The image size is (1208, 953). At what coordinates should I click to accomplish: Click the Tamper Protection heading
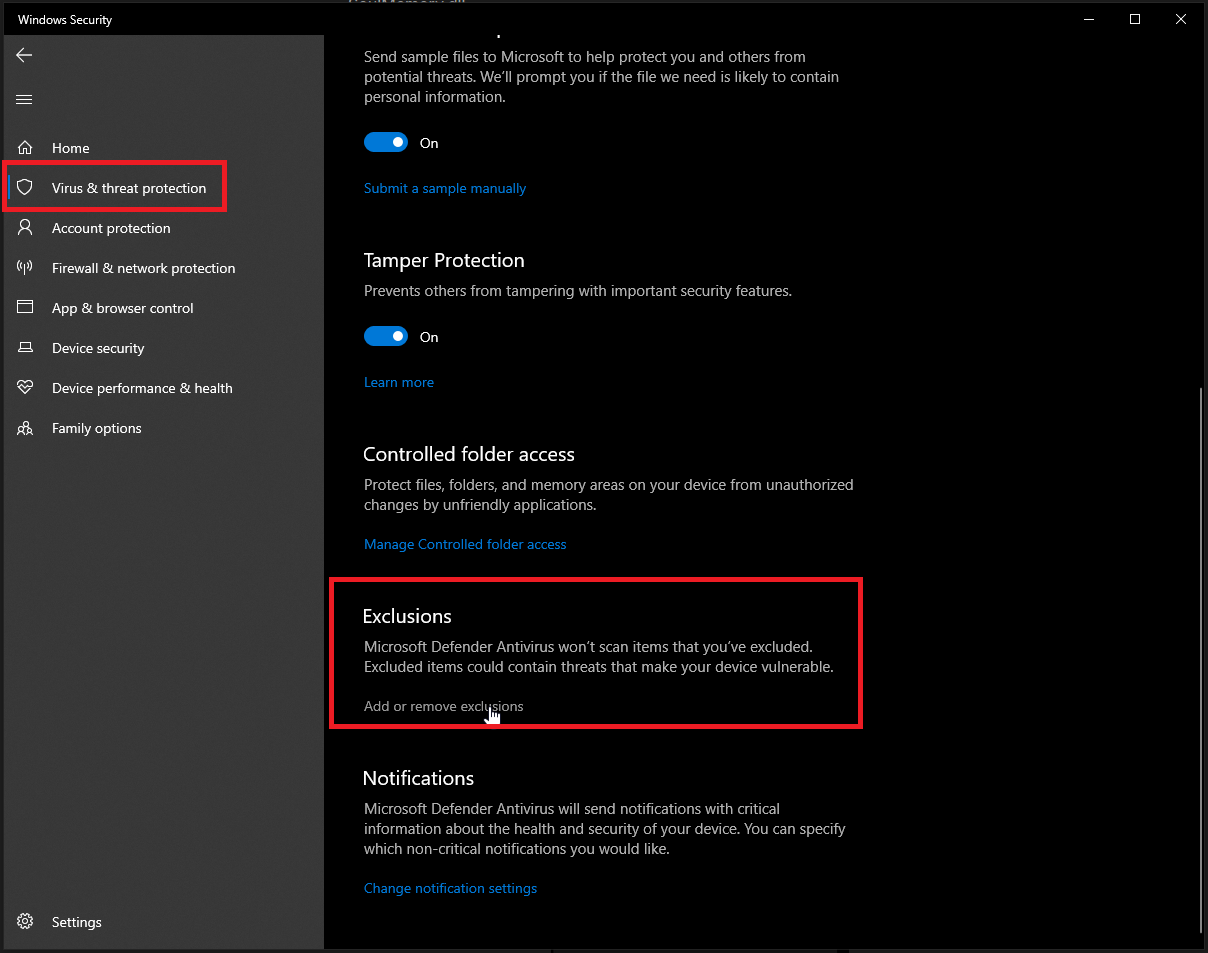(x=444, y=260)
